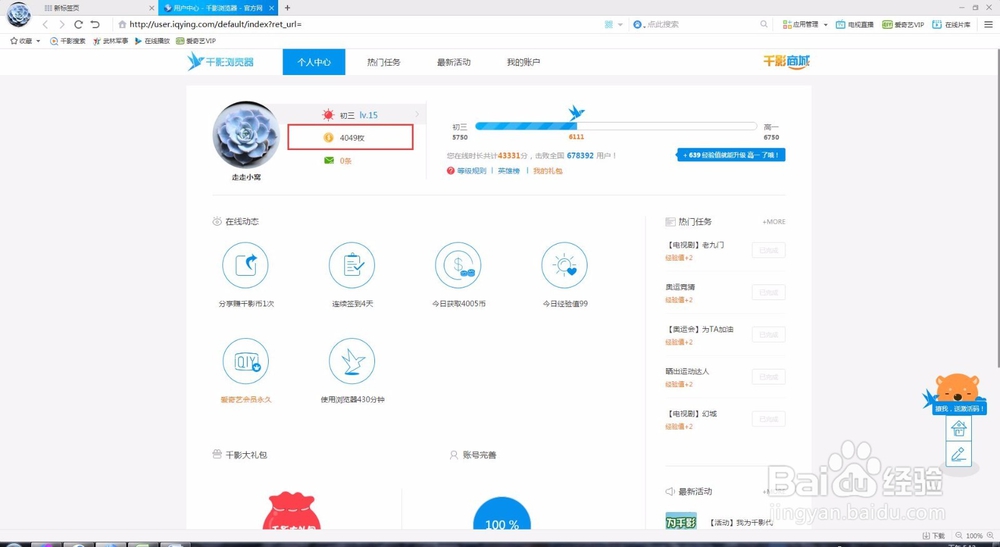This screenshot has height=547, width=1000.
Task: Click the search magnifier icon
Action: pos(764,24)
